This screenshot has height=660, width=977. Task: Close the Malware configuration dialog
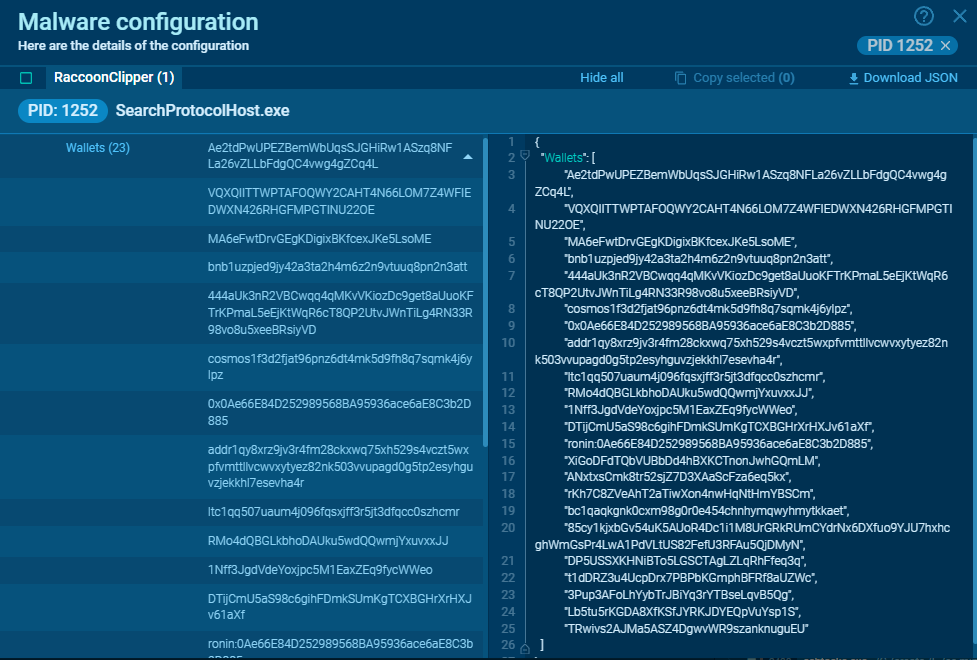[959, 15]
